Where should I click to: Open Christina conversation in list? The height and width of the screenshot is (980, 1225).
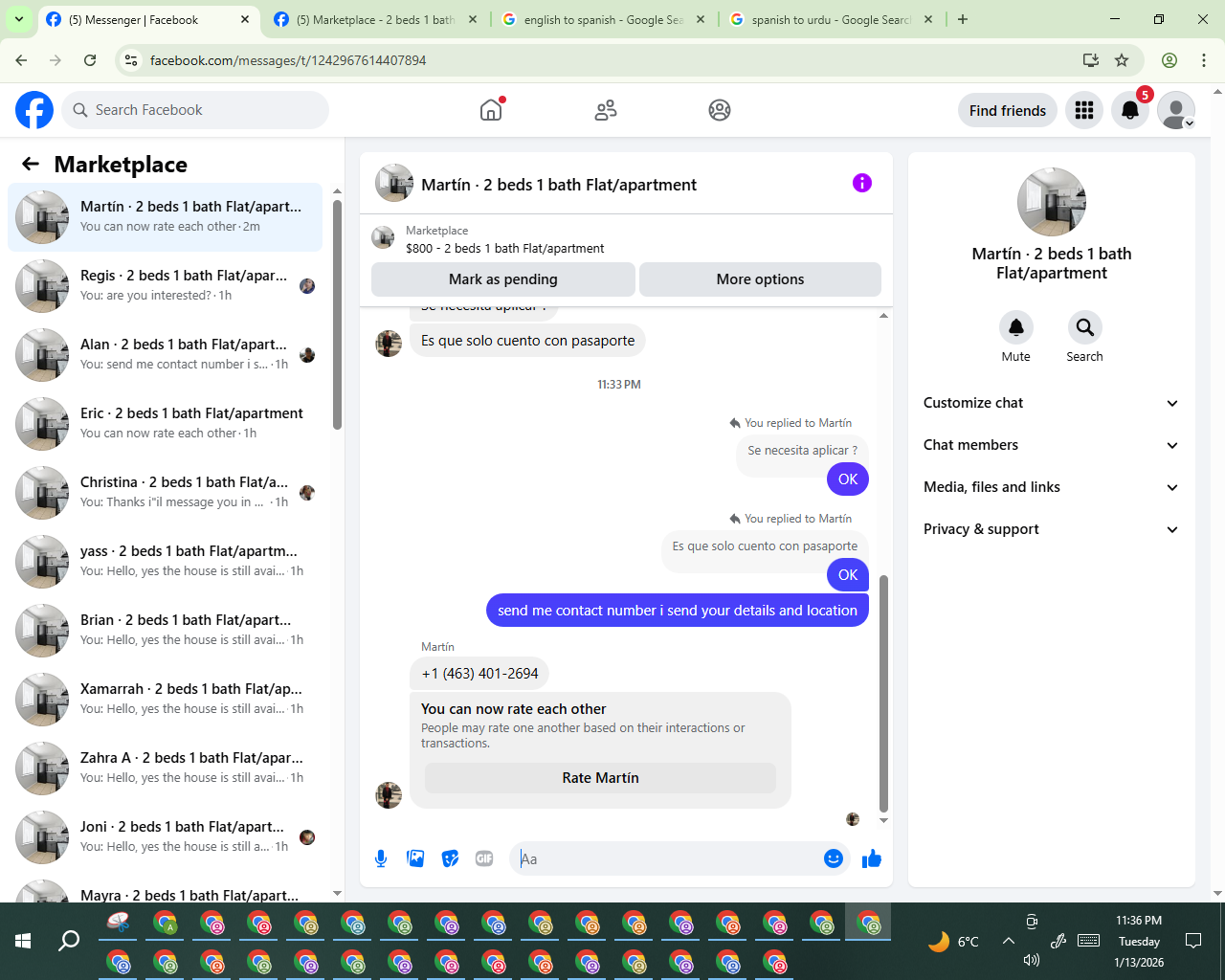click(165, 493)
